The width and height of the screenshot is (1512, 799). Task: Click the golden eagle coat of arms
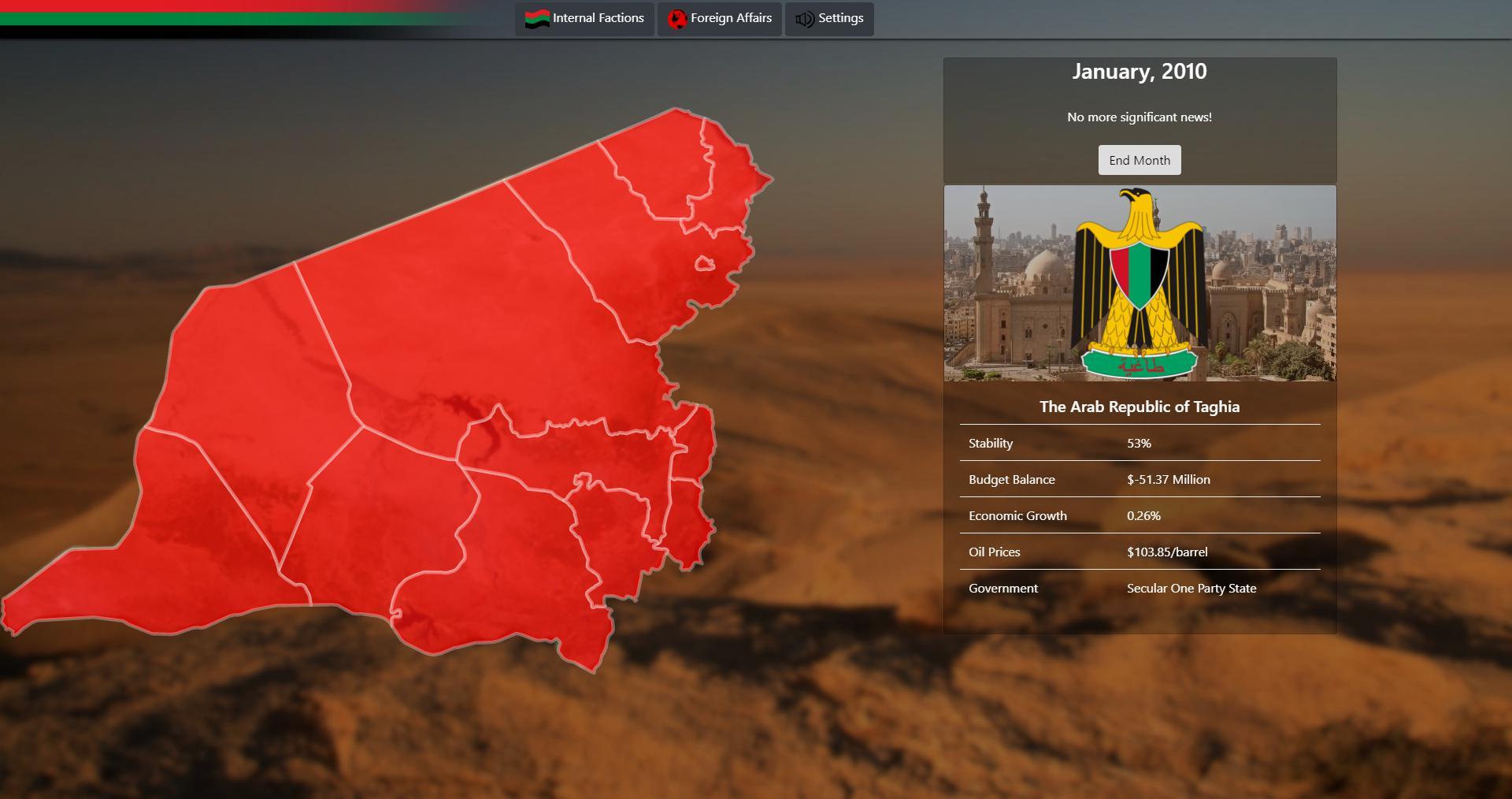point(1139,284)
